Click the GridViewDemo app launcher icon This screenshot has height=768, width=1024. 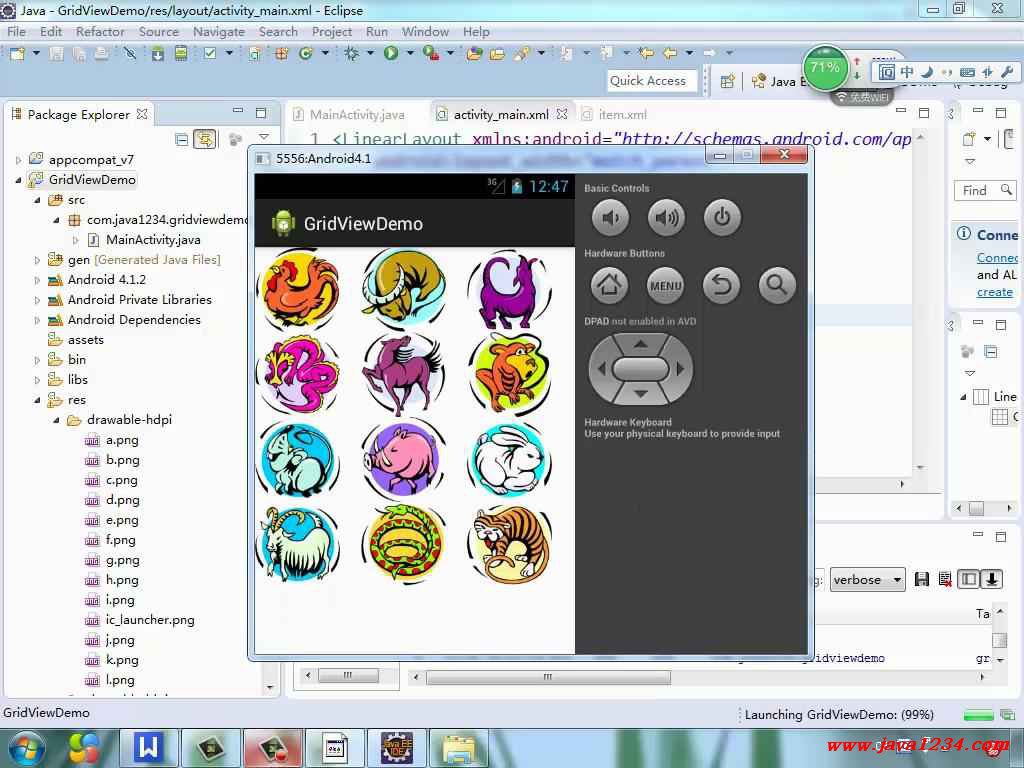tap(283, 223)
